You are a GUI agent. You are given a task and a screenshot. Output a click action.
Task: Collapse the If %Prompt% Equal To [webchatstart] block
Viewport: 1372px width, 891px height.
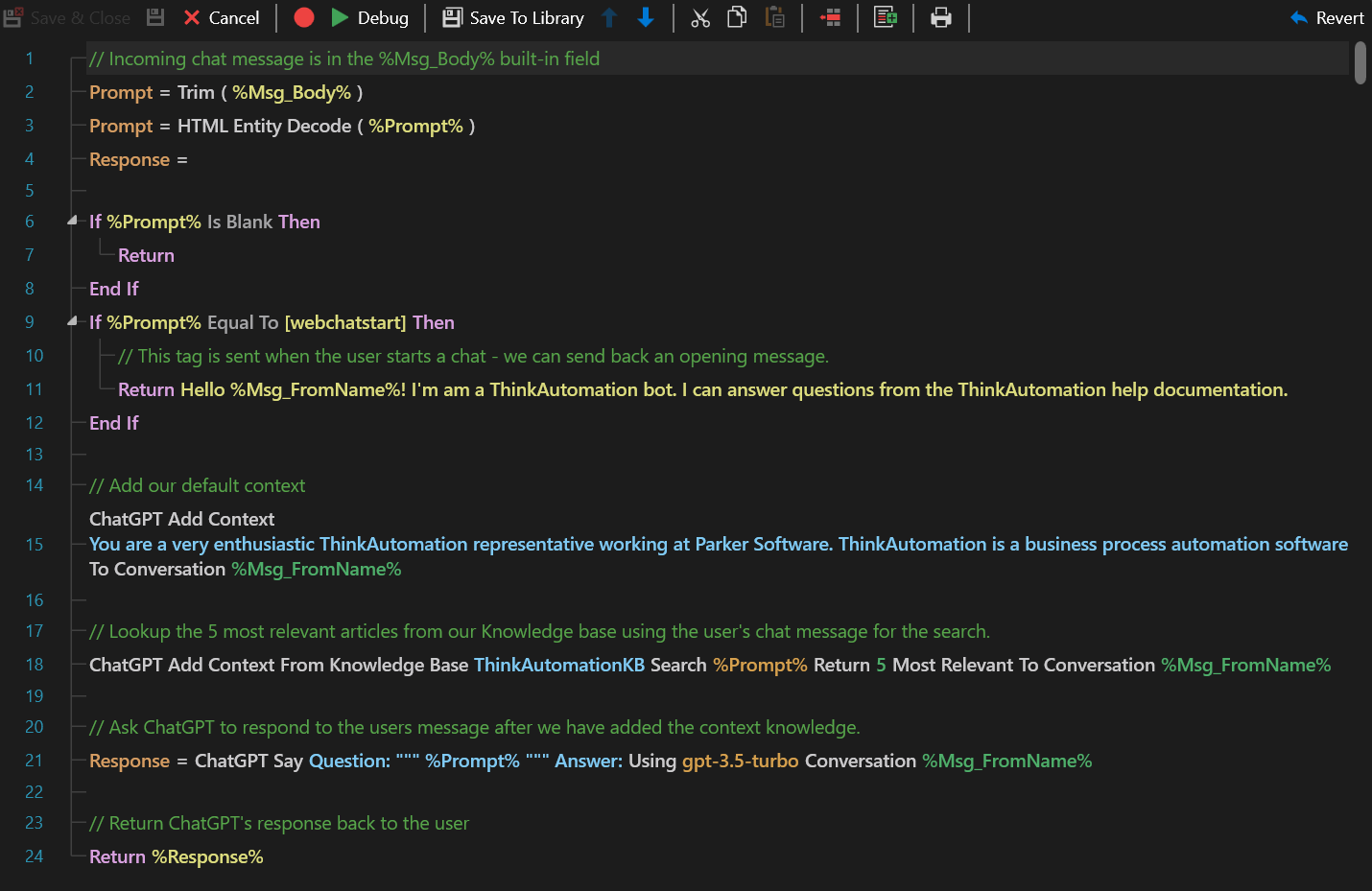pos(72,321)
